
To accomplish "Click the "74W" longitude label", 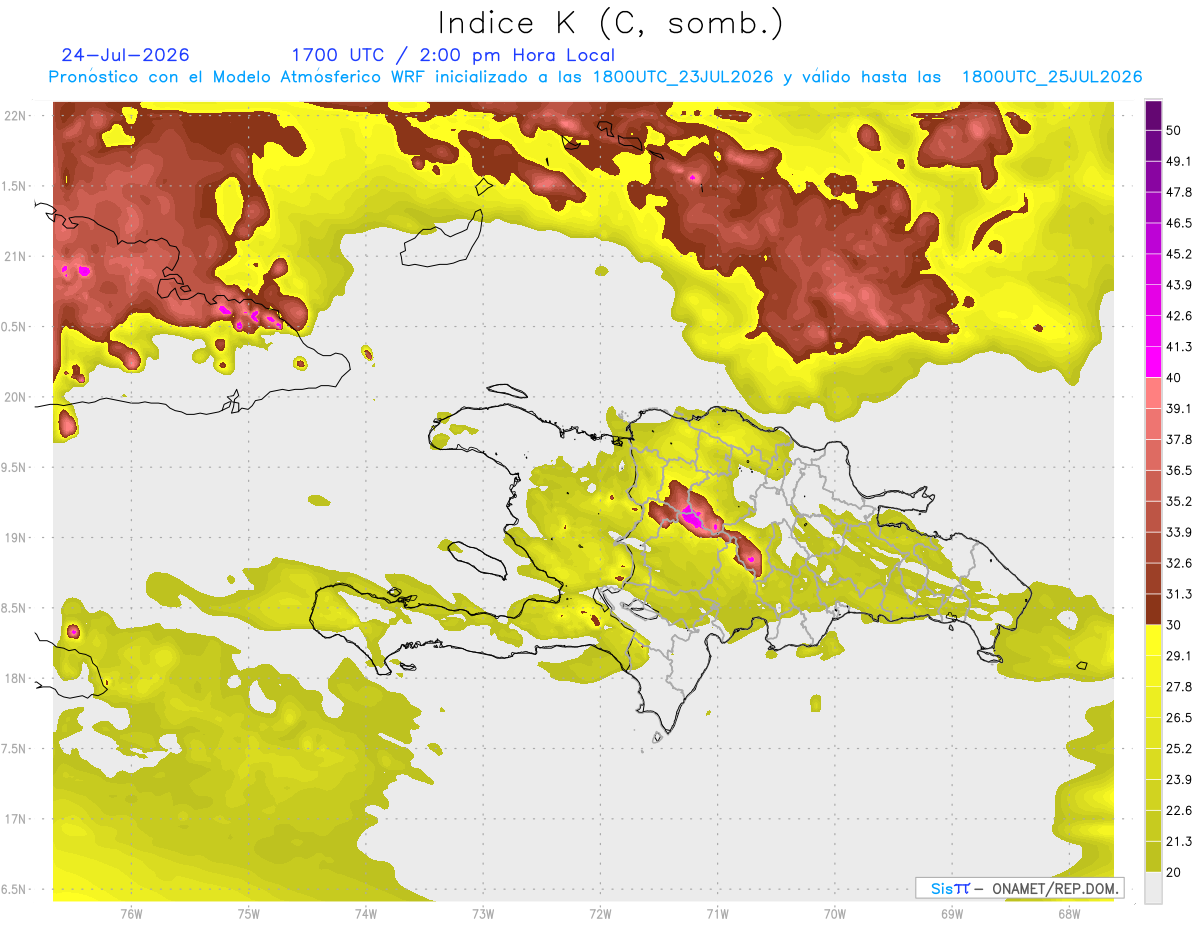I will 366,913.
